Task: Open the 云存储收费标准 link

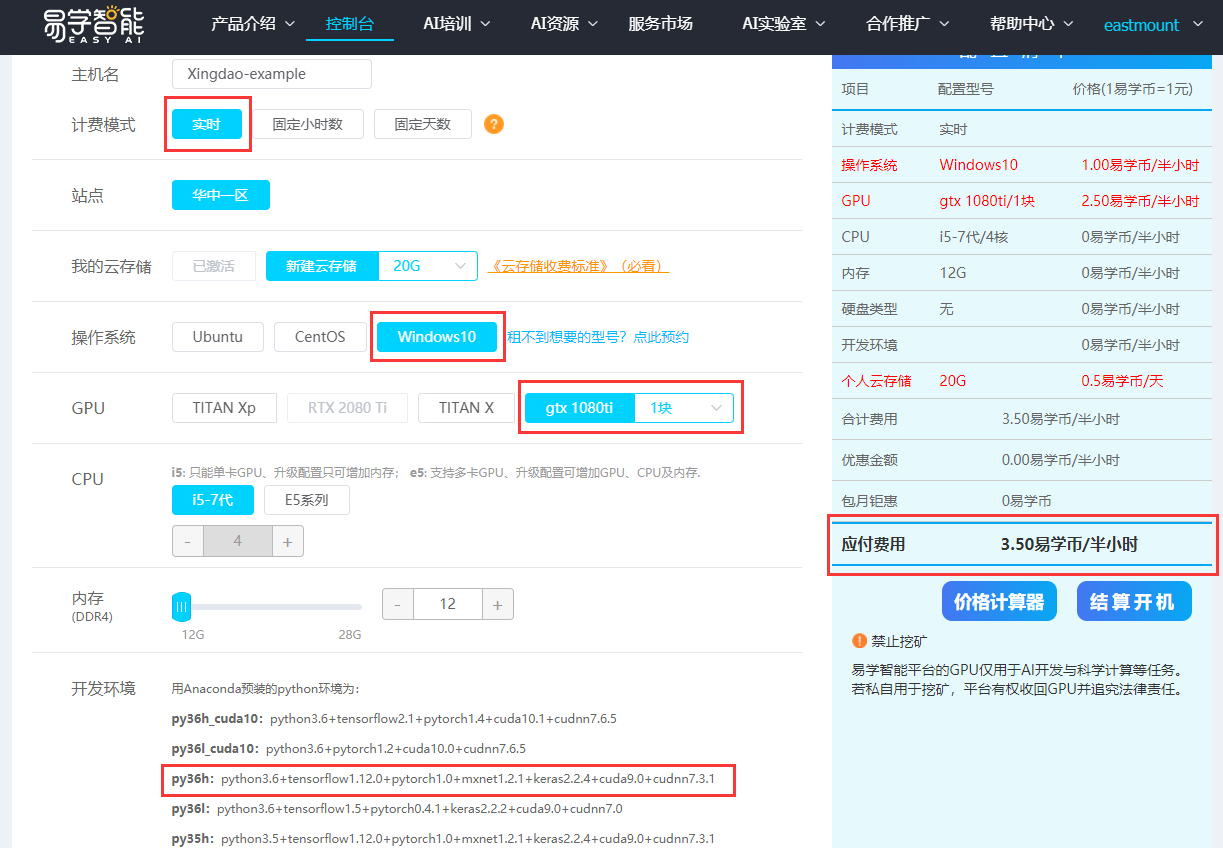Action: [x=578, y=266]
